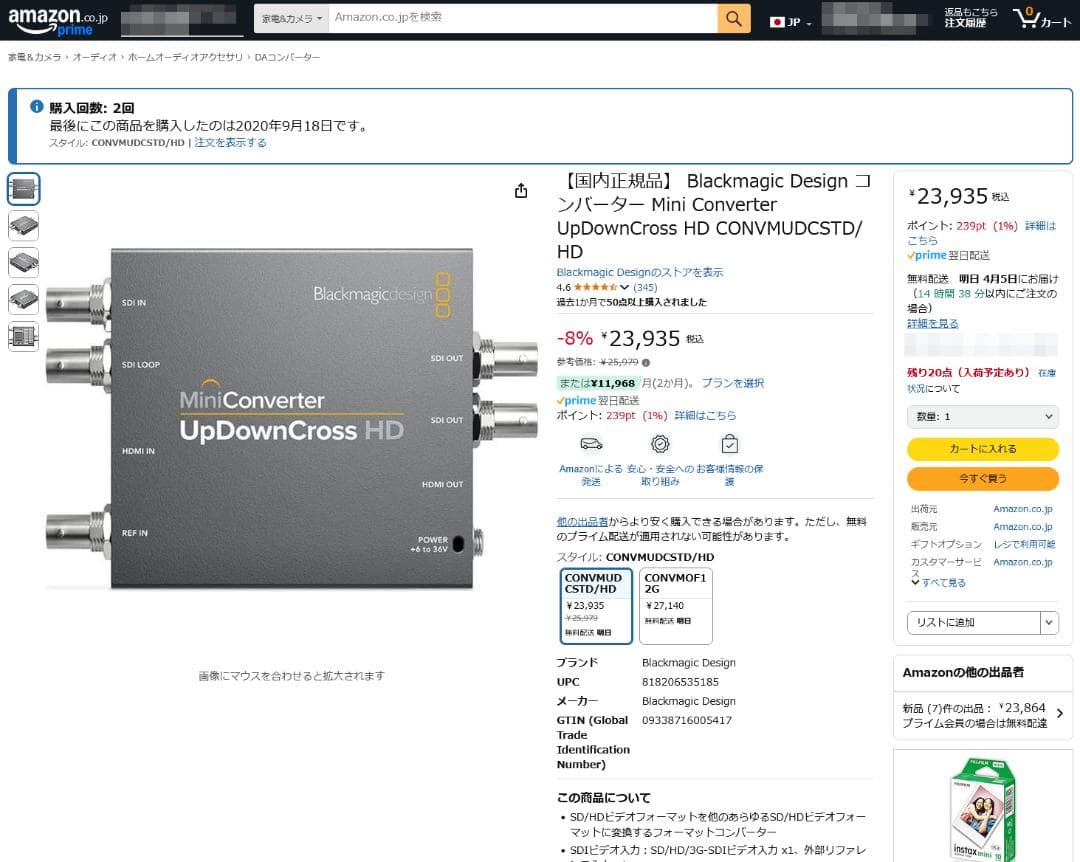The width and height of the screenshot is (1080, 862).
Task: Click the search magnifying glass icon
Action: [733, 18]
